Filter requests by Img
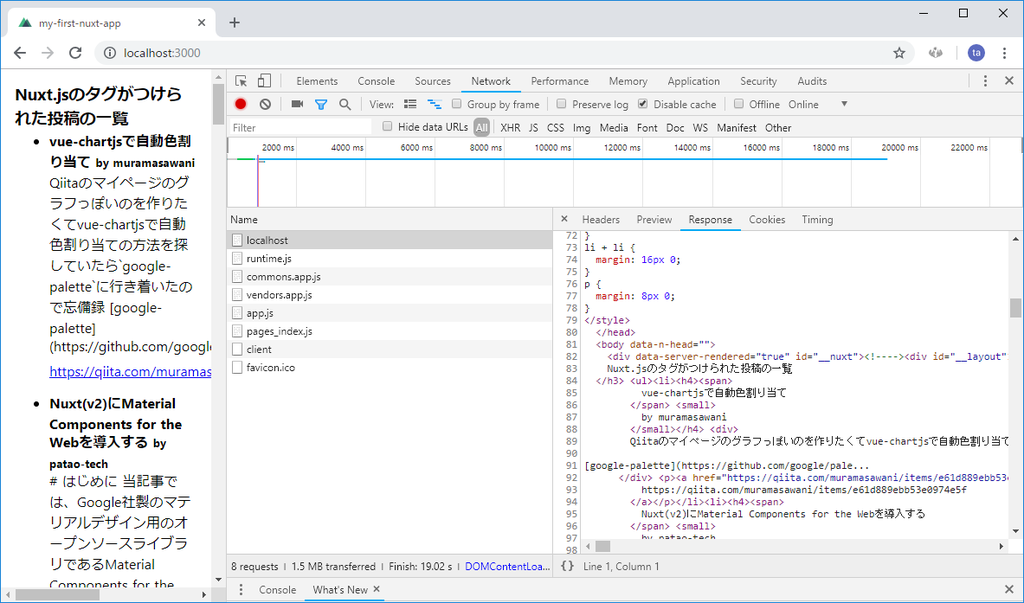Screen dimensions: 1024x603 [582, 127]
